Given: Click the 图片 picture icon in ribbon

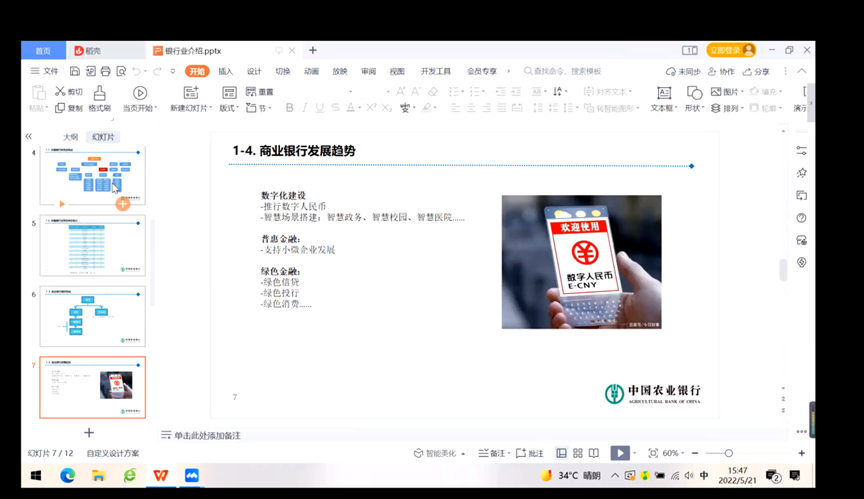Looking at the screenshot, I should (728, 92).
